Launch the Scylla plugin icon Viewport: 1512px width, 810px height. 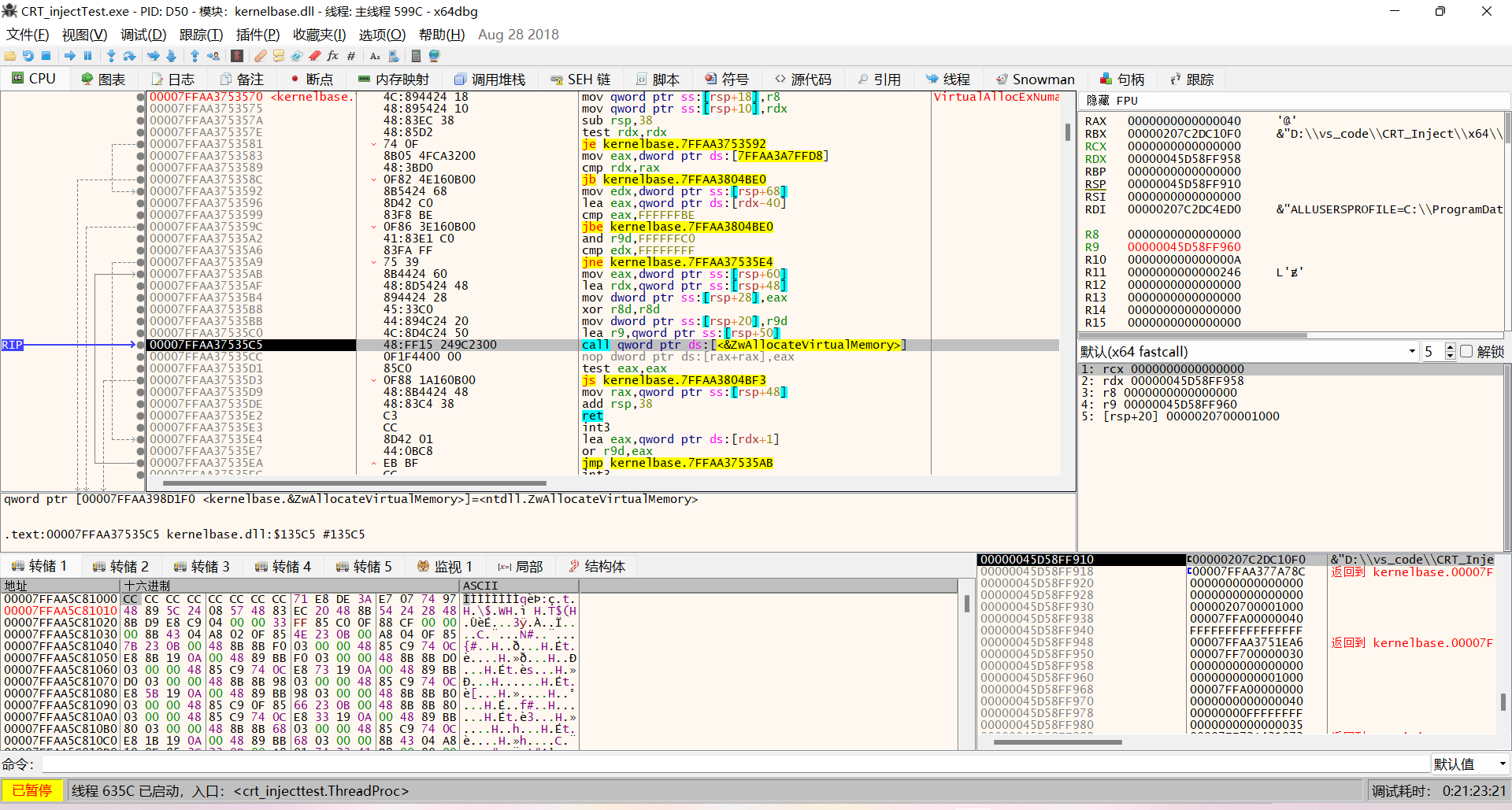pyautogui.click(x=237, y=56)
